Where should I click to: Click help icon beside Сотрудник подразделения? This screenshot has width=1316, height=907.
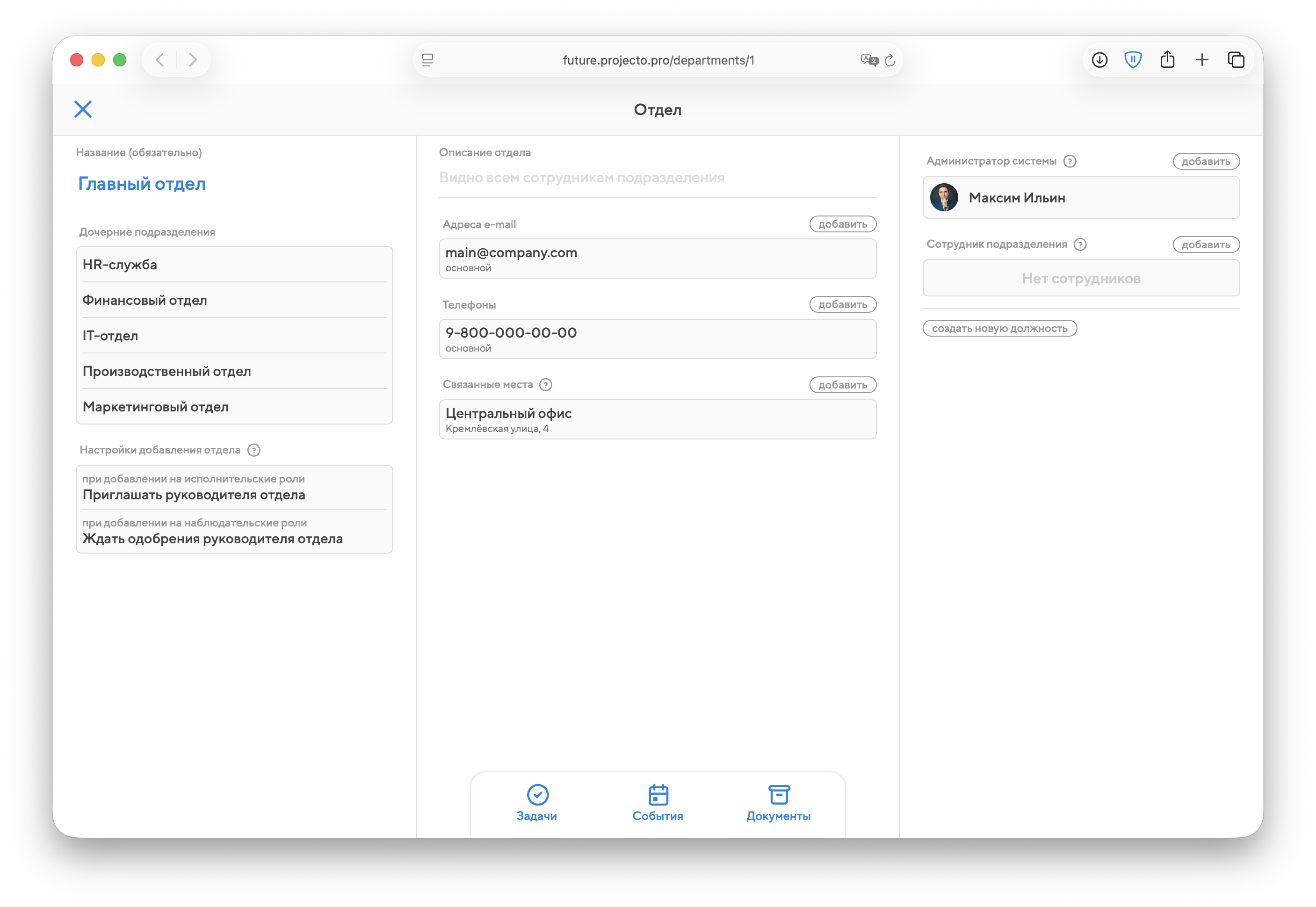(1079, 245)
